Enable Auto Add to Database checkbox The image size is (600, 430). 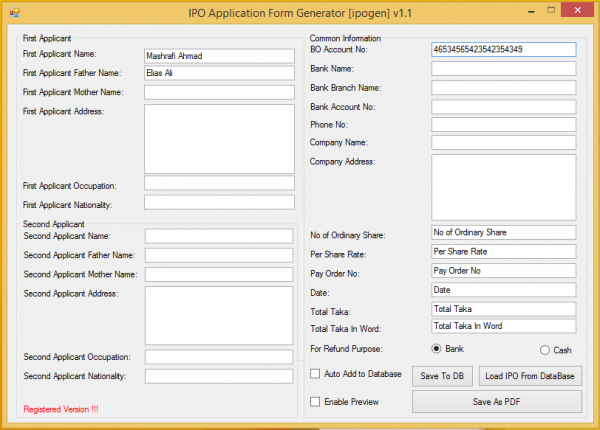(x=316, y=374)
